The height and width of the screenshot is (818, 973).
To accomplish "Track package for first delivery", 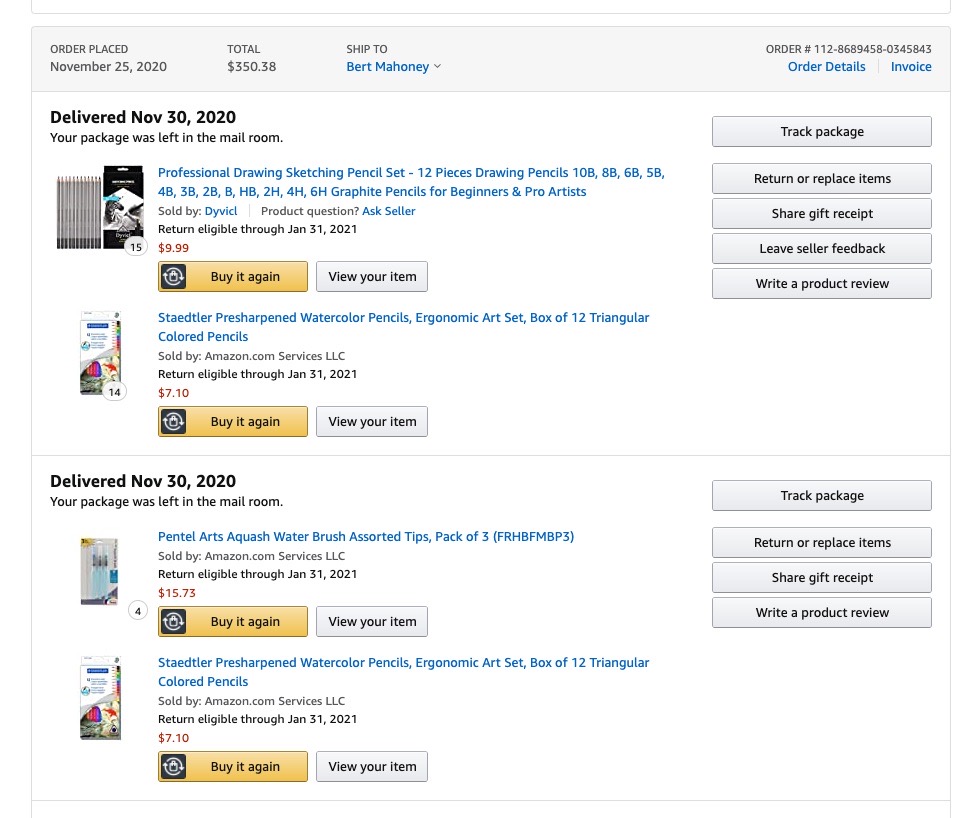I will [x=822, y=132].
